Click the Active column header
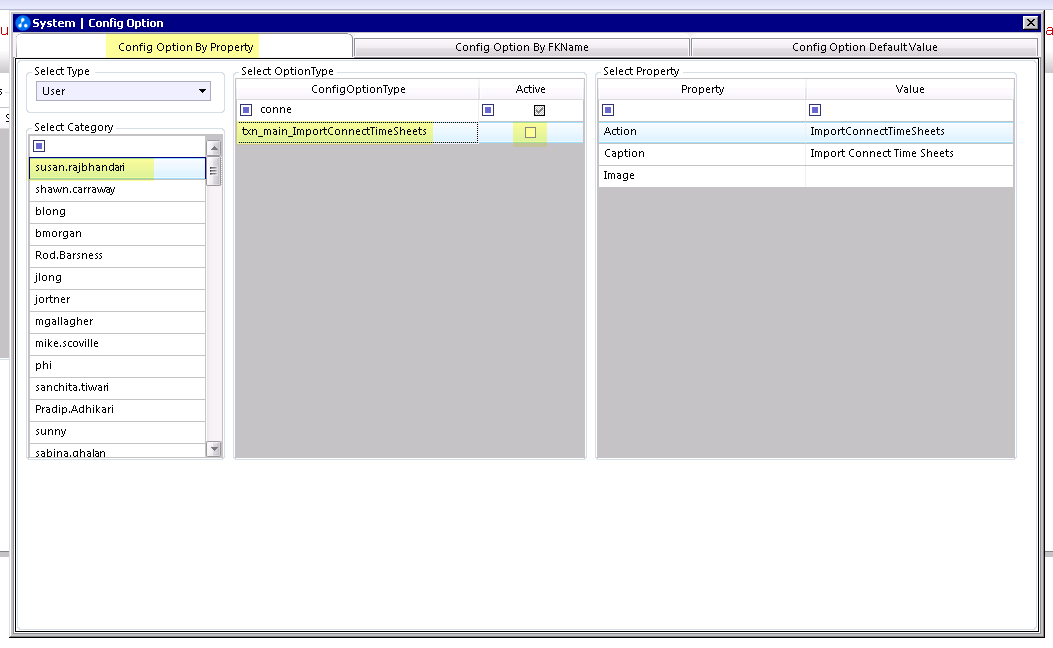The width and height of the screenshot is (1053, 648). pos(531,89)
